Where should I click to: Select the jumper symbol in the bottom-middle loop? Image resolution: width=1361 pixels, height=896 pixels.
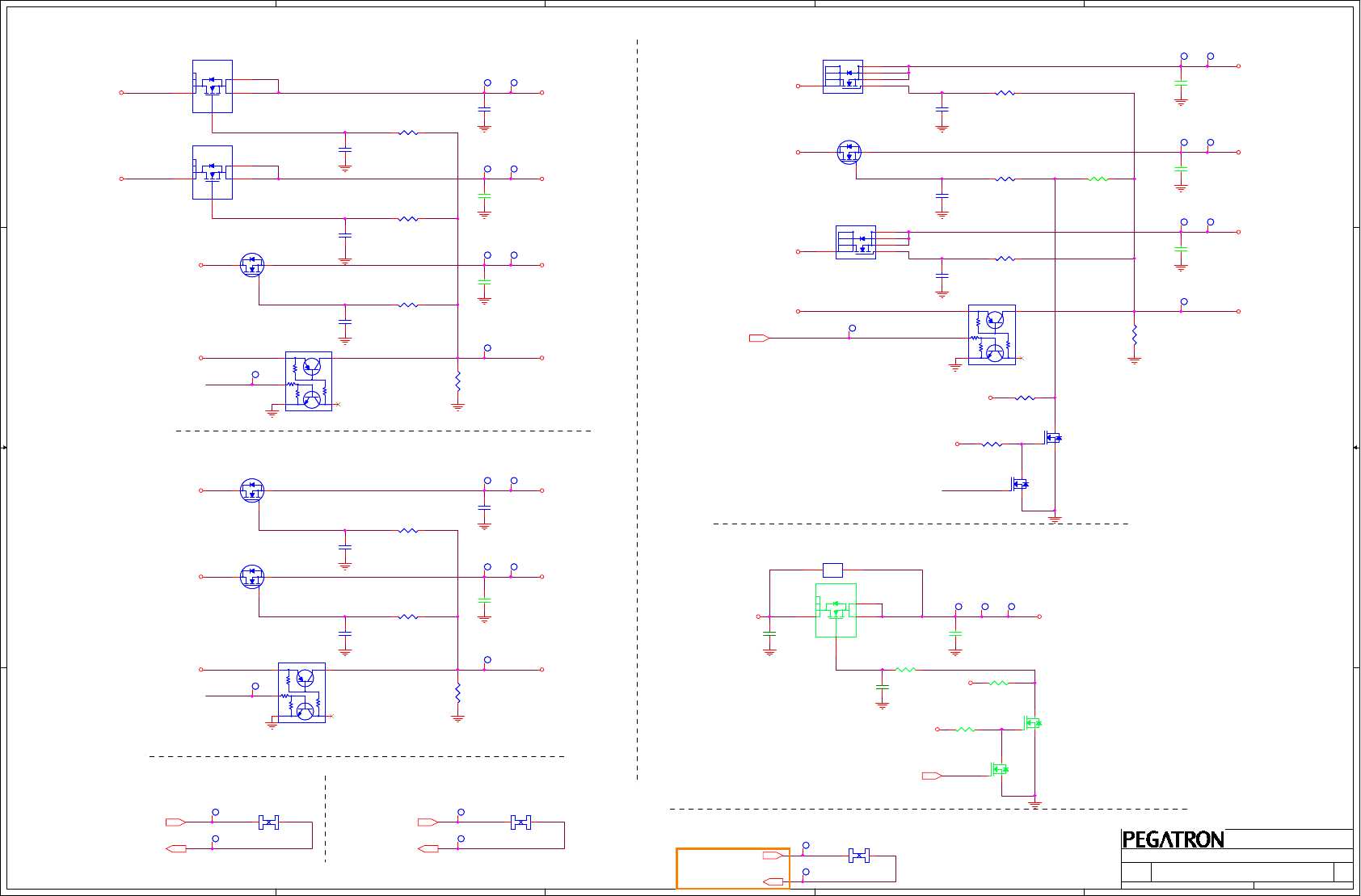coord(521,822)
